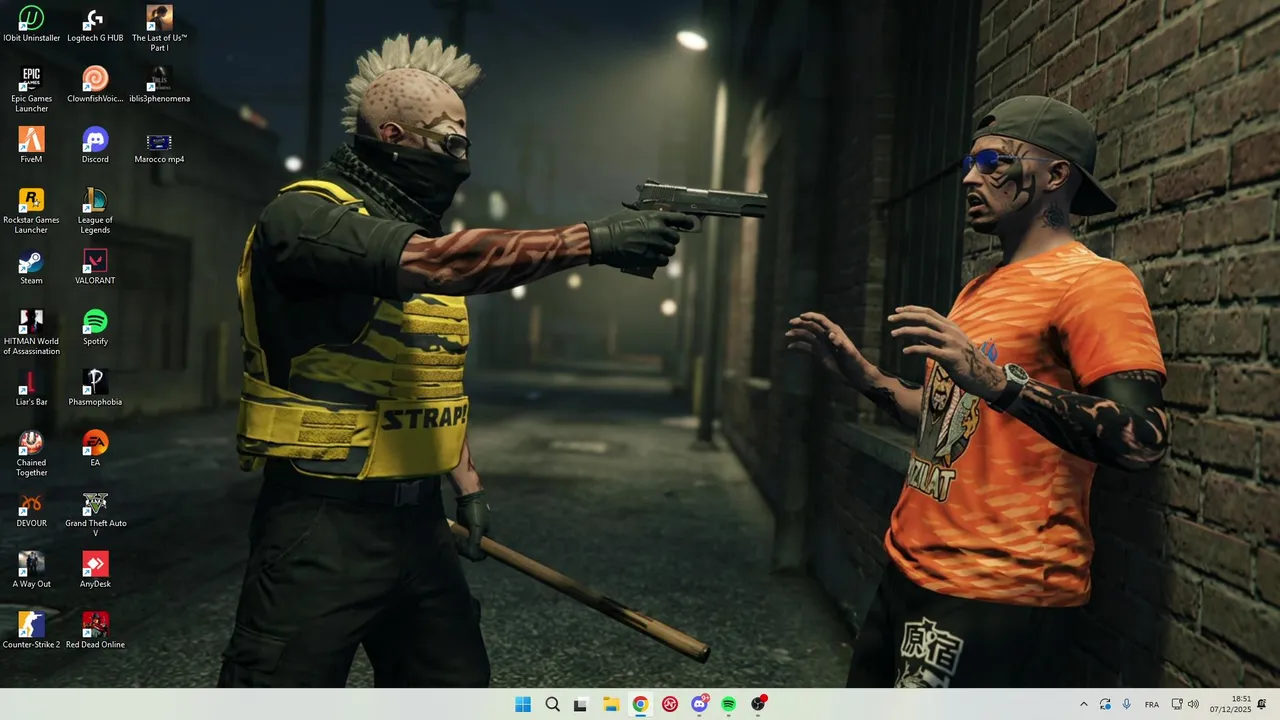Image resolution: width=1280 pixels, height=720 pixels.
Task: Open the red circular app on taskbar
Action: pyautogui.click(x=670, y=704)
